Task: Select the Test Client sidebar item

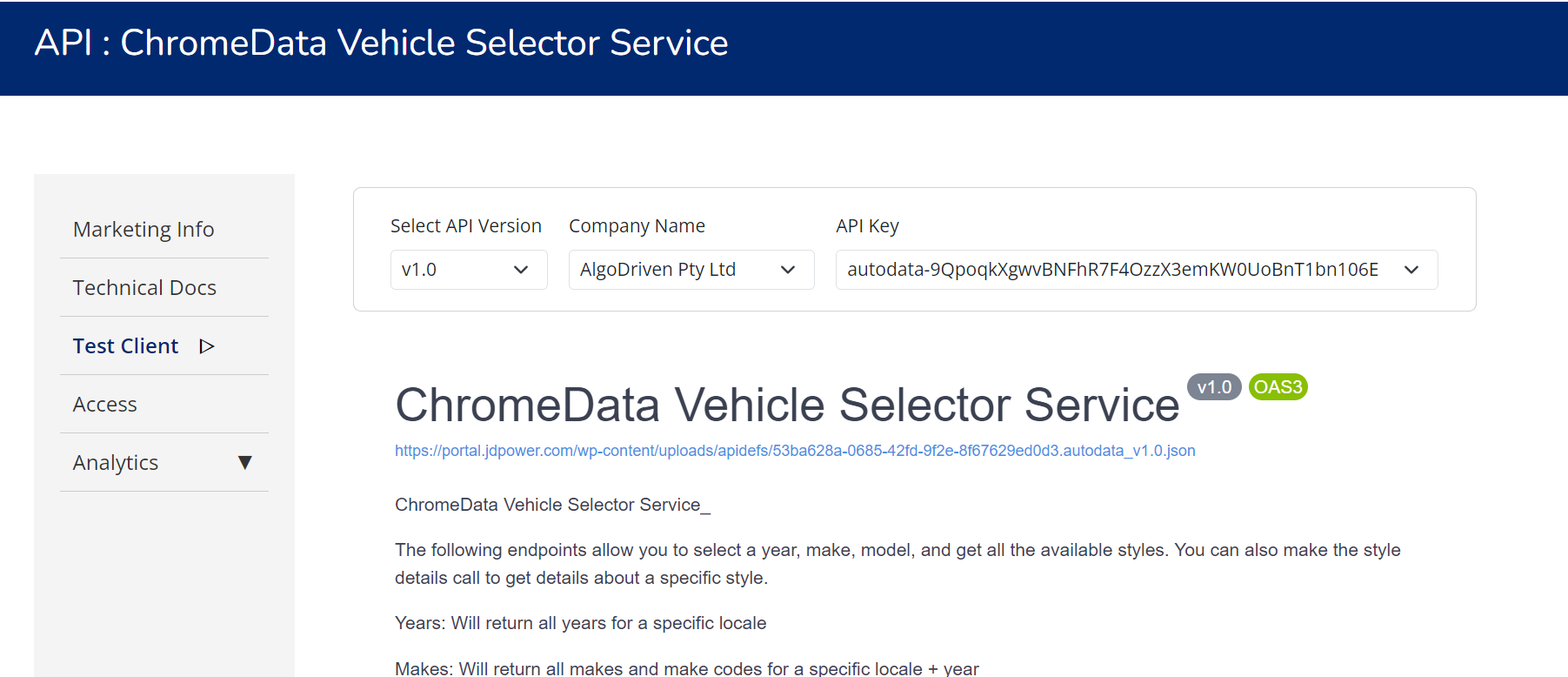Action: click(x=126, y=346)
